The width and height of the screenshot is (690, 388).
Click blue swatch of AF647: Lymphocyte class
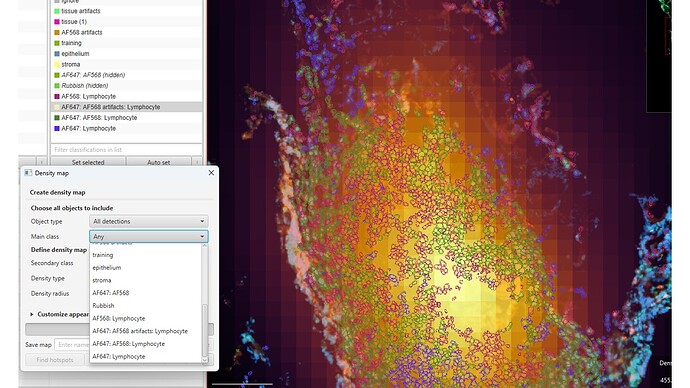(57, 128)
